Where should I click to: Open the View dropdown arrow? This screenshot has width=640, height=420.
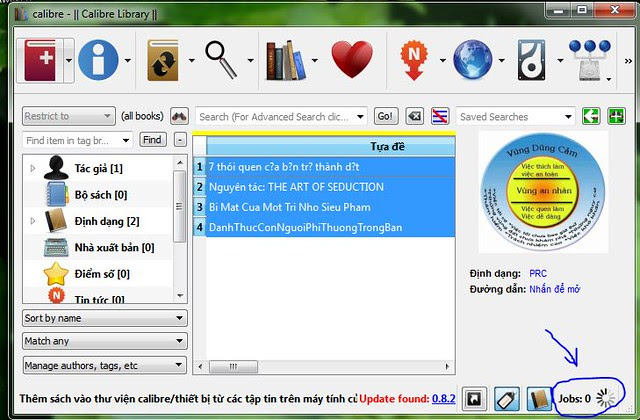251,60
